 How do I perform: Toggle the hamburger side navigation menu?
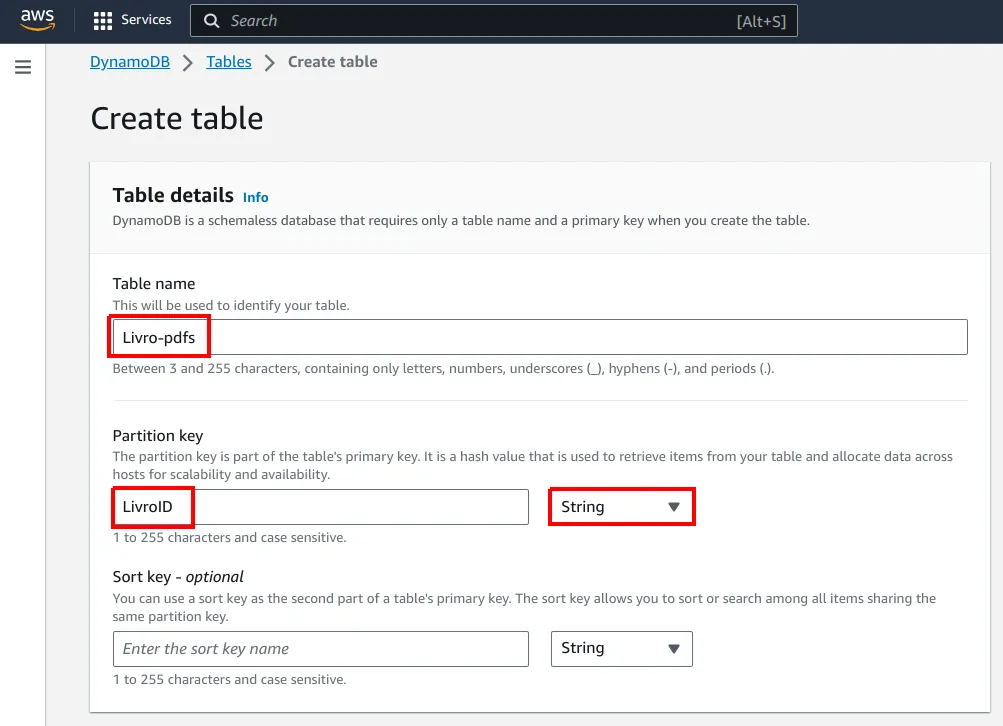coord(23,67)
